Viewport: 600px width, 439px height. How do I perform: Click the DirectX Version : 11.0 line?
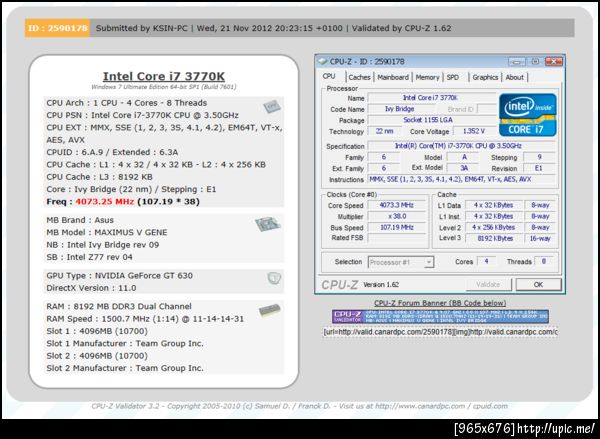click(x=91, y=288)
